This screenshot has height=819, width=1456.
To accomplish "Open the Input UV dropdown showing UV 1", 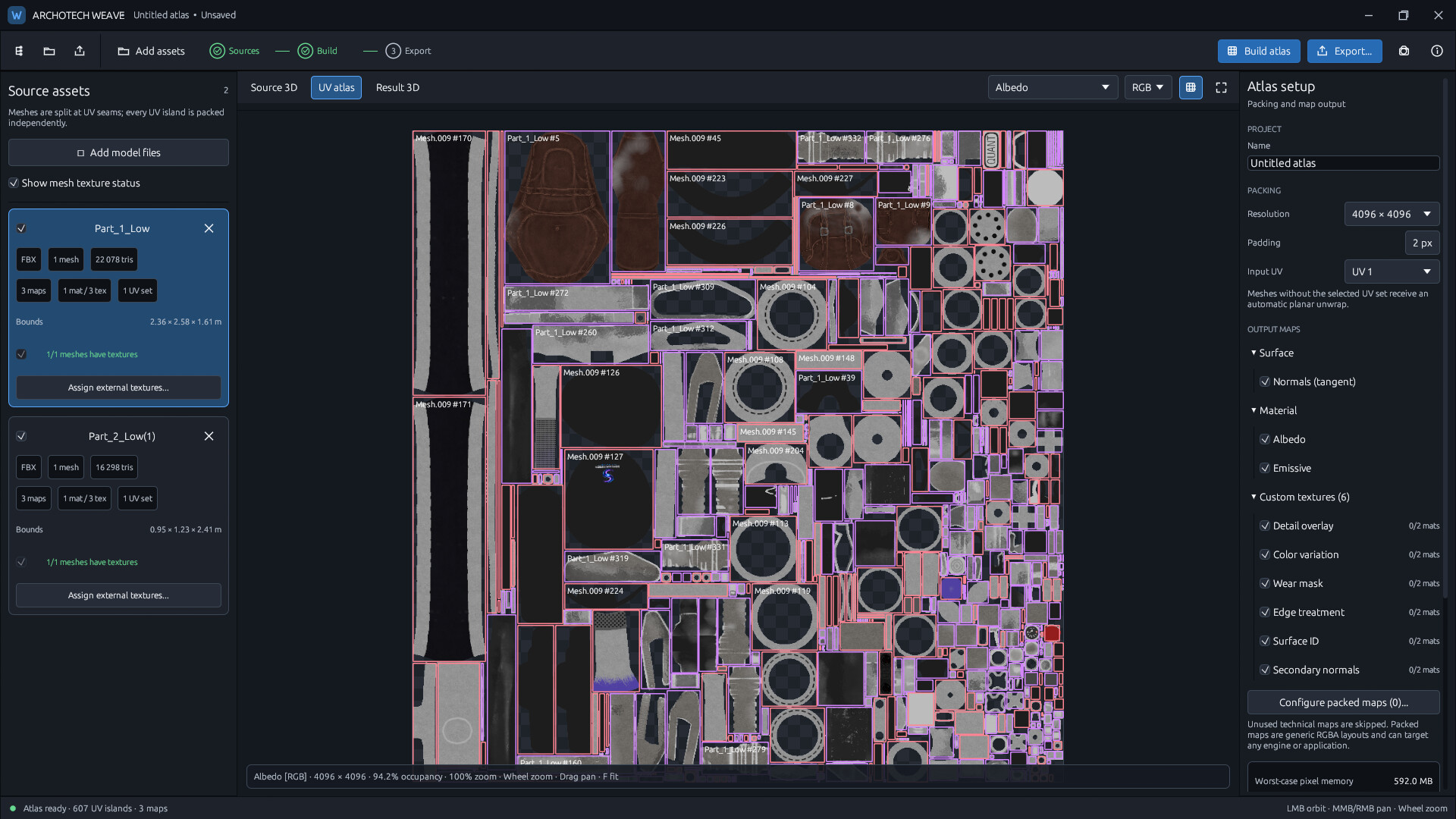I will [1392, 271].
